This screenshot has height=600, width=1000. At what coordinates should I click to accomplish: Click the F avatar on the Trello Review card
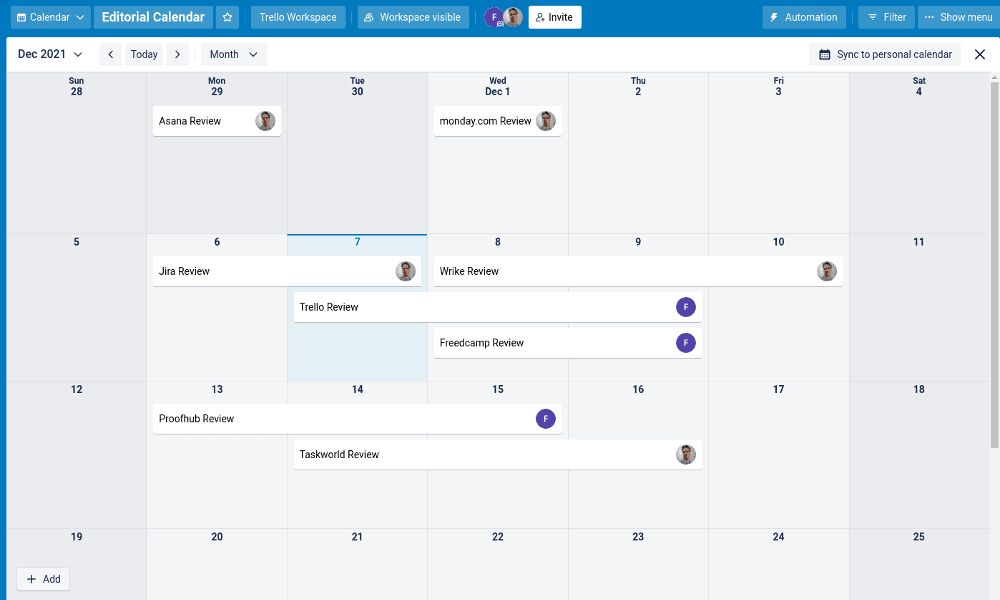point(685,307)
